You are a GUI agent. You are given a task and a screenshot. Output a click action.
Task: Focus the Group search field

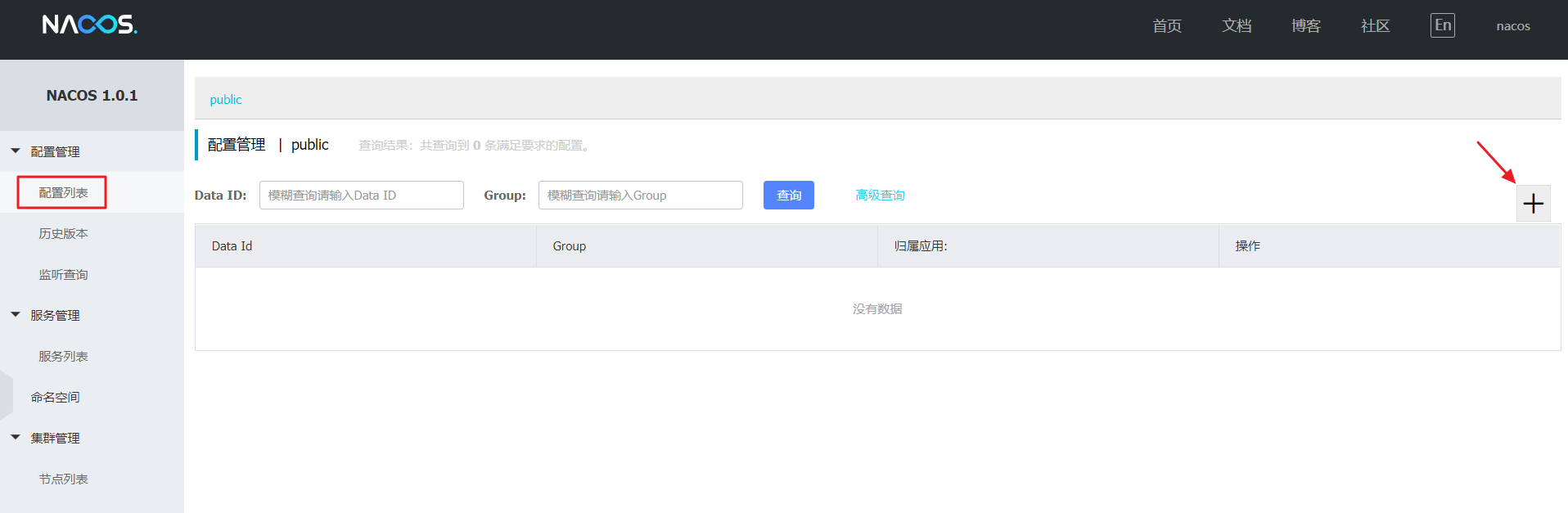640,196
